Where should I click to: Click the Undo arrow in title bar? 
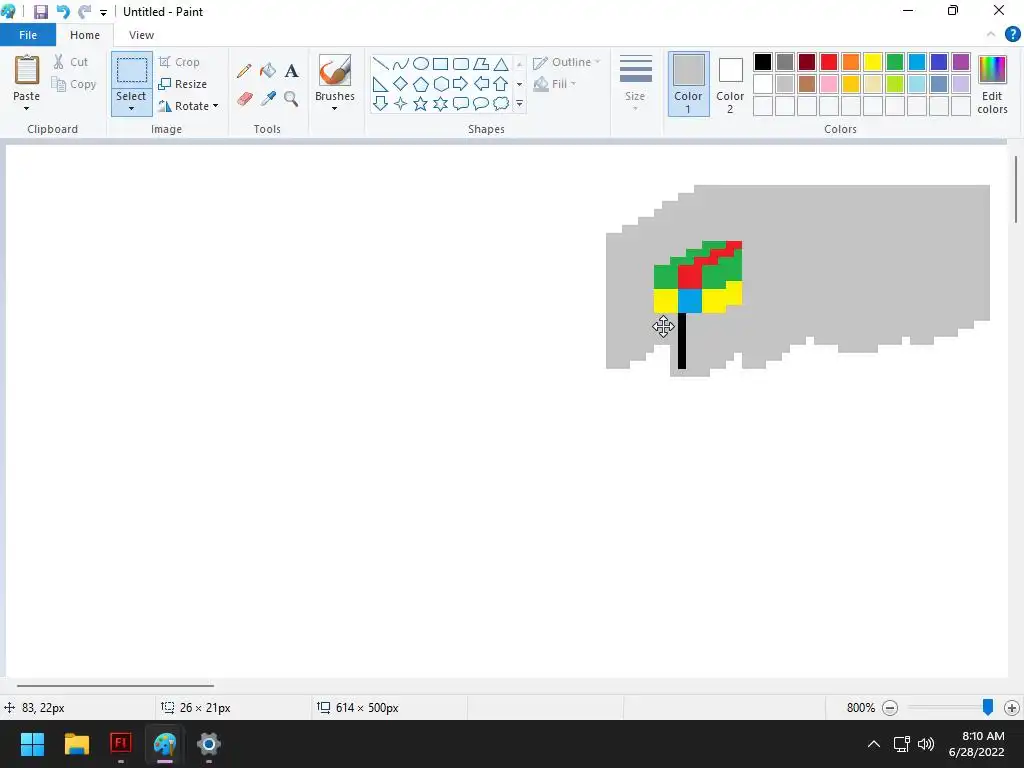coord(63,12)
